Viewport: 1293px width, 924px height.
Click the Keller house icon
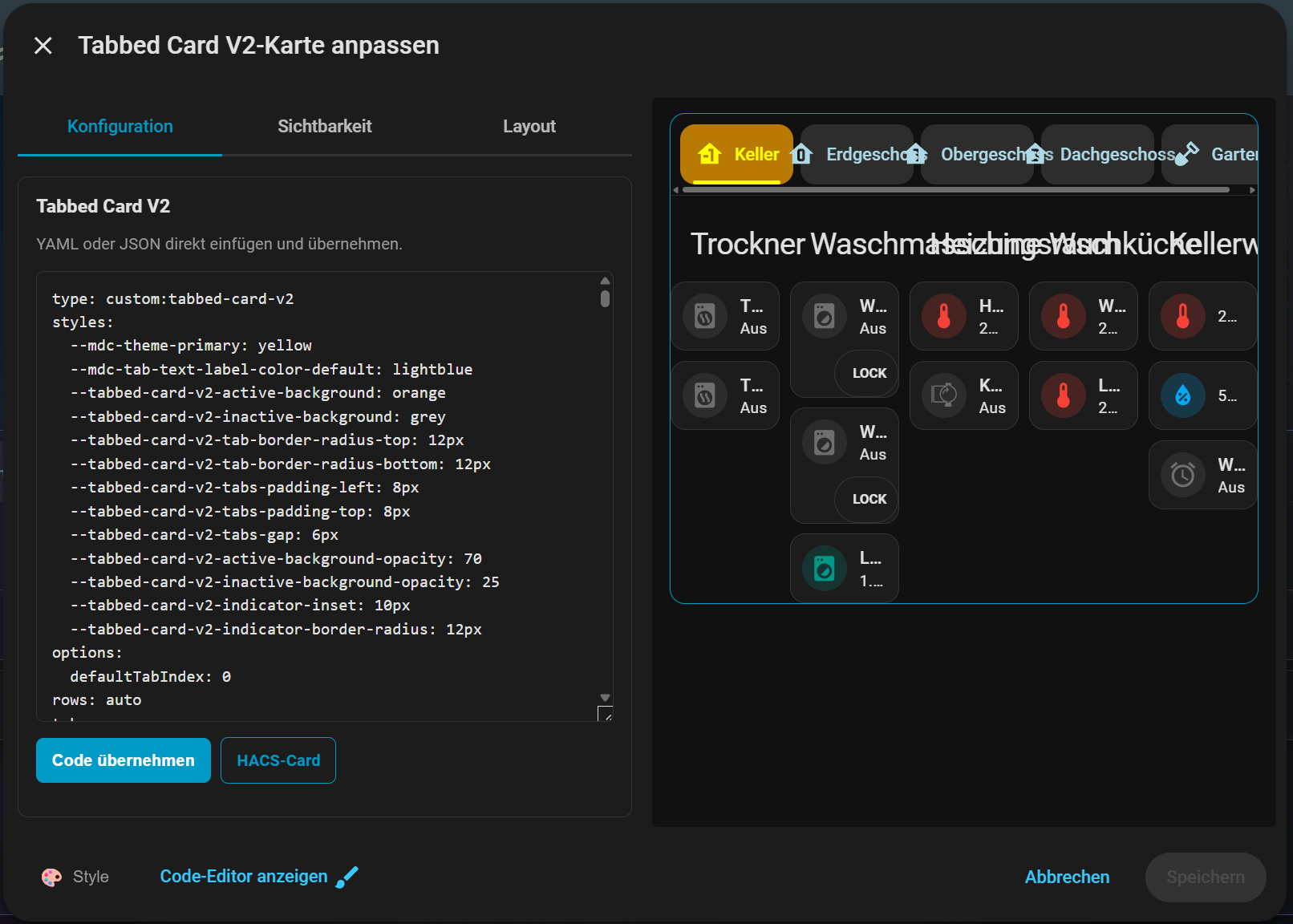click(709, 154)
